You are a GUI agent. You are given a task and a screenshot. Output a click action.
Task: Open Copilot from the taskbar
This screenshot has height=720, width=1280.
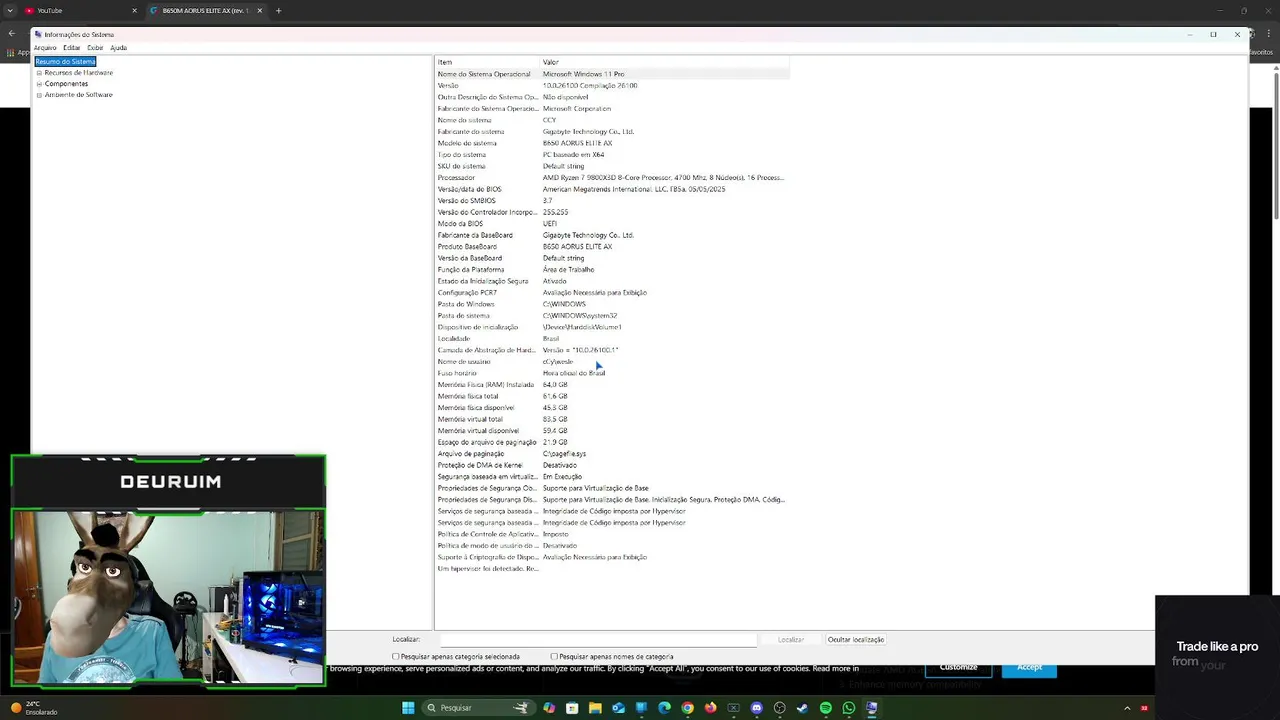click(549, 708)
